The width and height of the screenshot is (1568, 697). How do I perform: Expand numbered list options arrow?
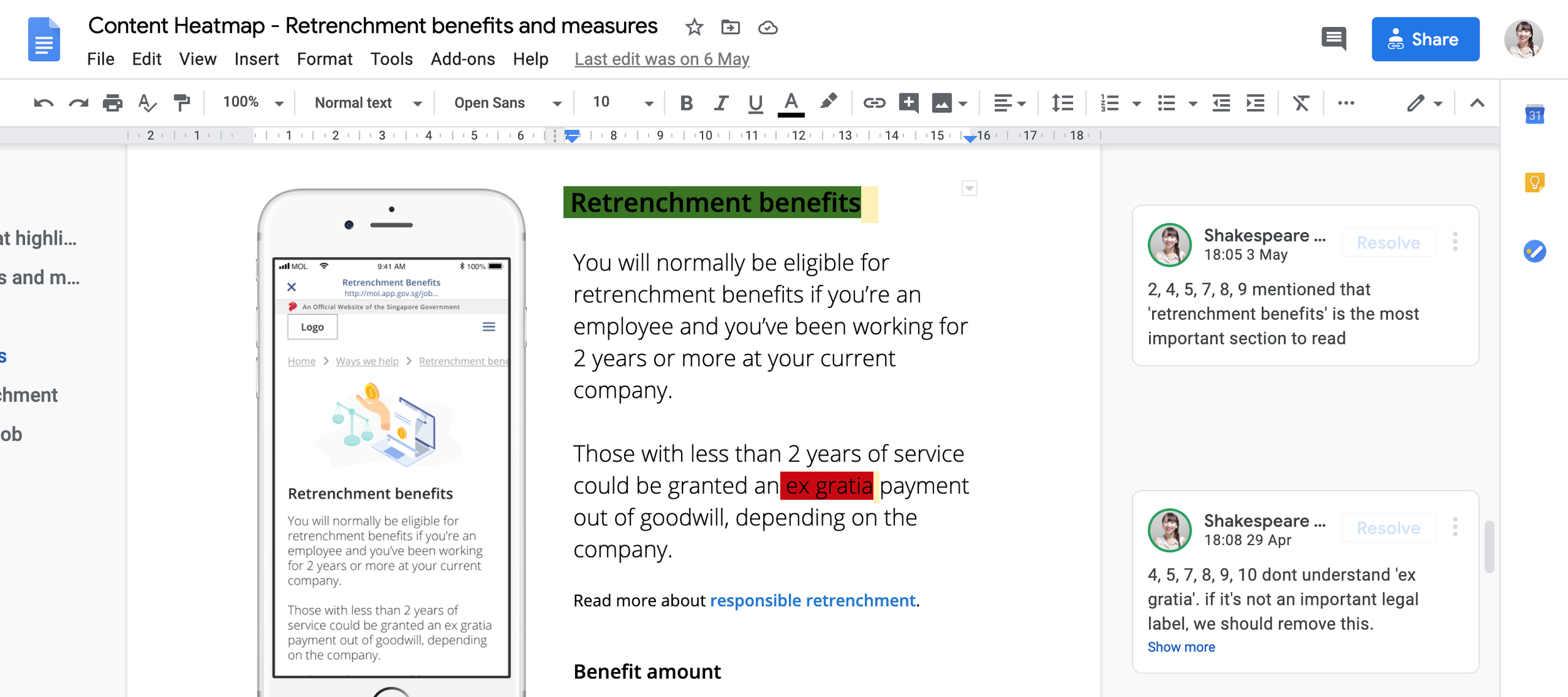coord(1136,104)
